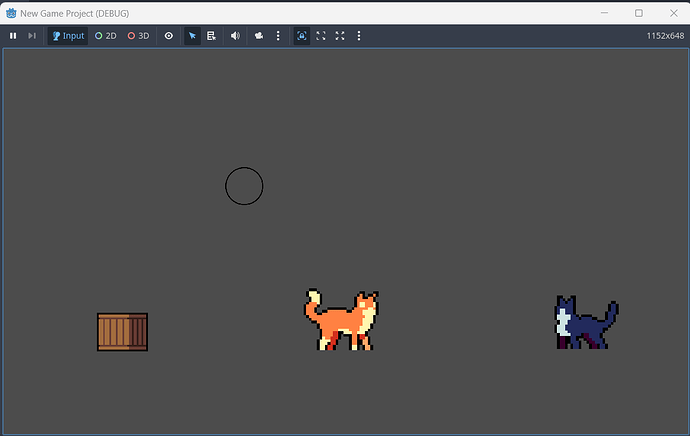Open camera options three-dot menu
The height and width of the screenshot is (436, 690).
(x=278, y=36)
